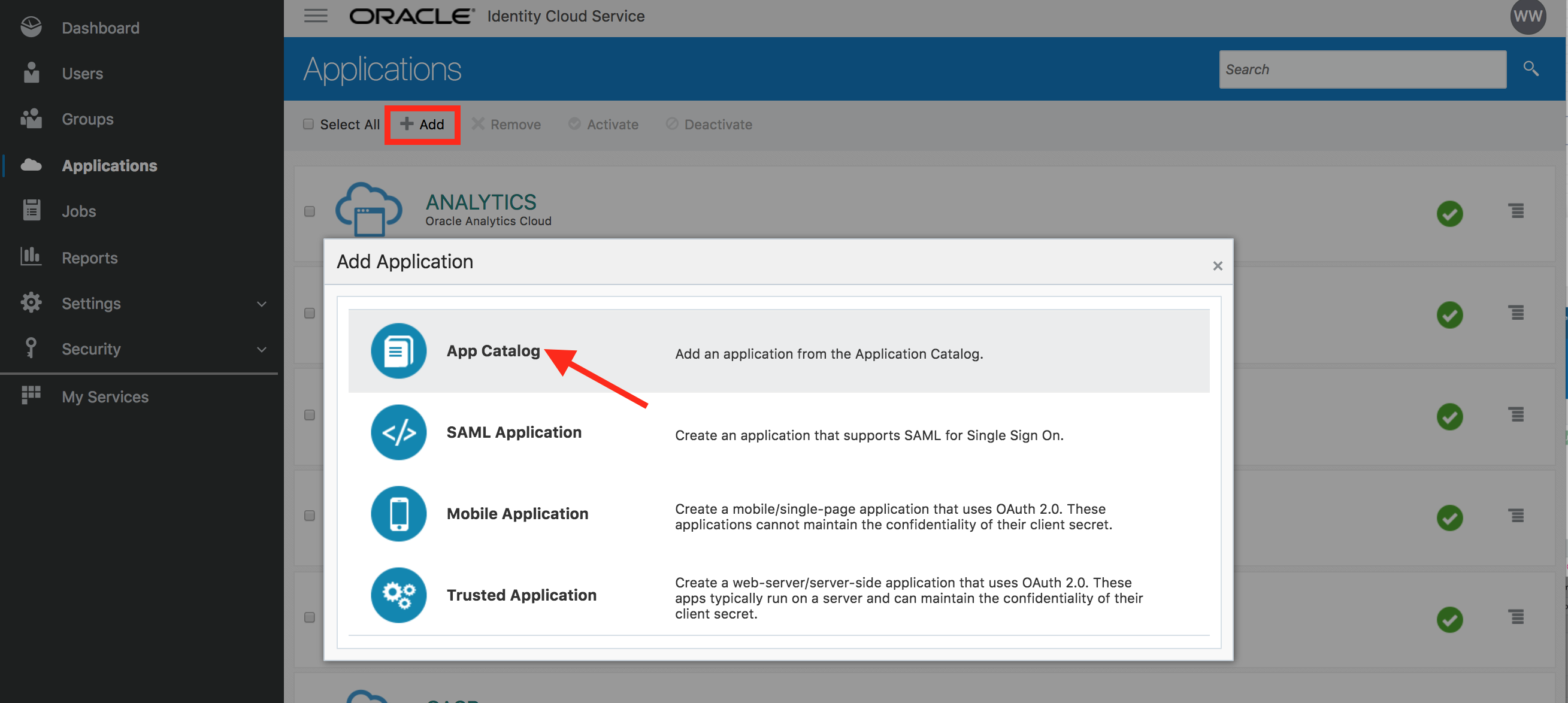This screenshot has height=703, width=1568.
Task: Open My Services in the sidebar
Action: coord(105,397)
